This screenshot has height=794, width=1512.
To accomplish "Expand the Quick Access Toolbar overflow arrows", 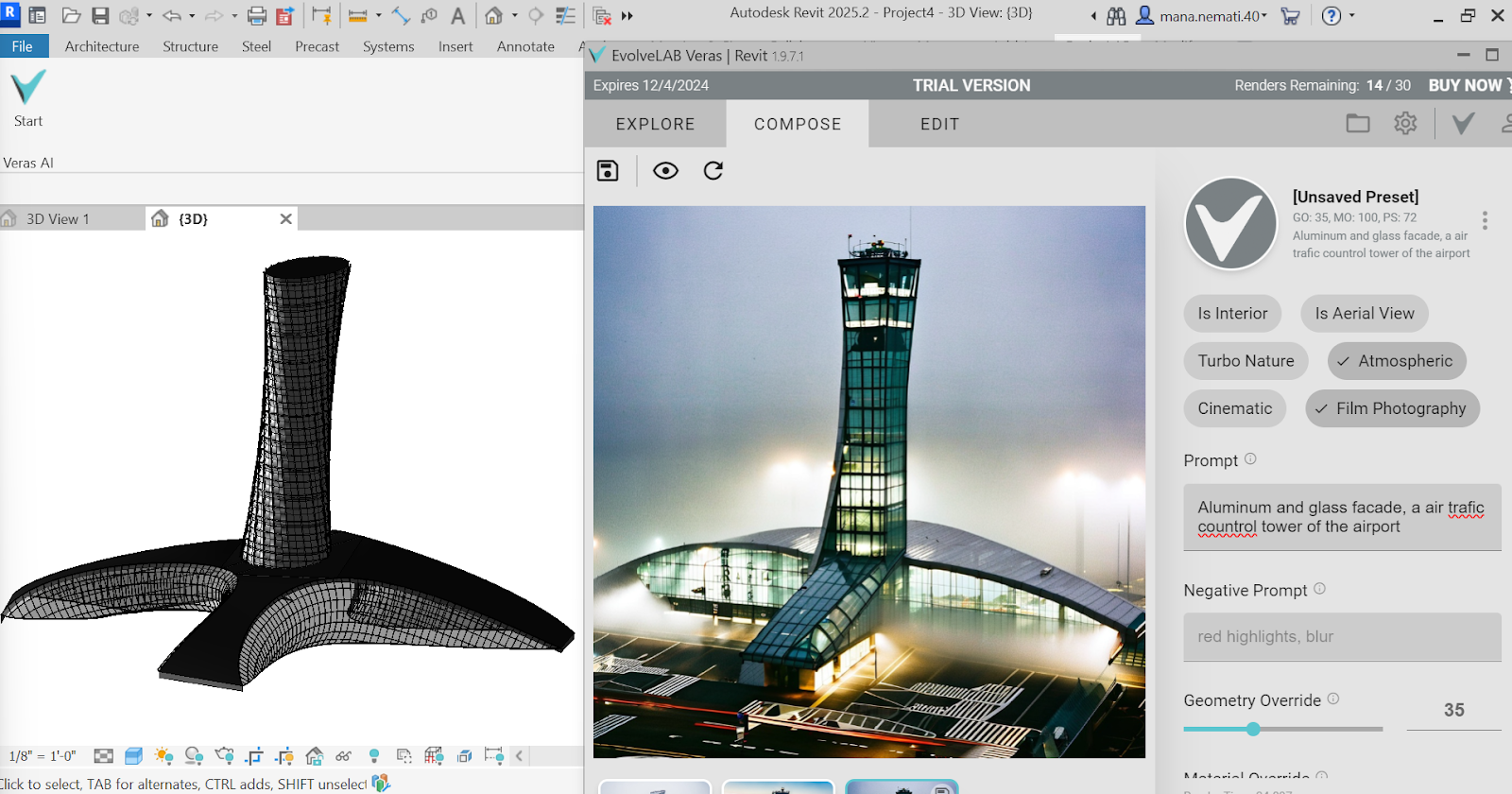I will [x=627, y=16].
